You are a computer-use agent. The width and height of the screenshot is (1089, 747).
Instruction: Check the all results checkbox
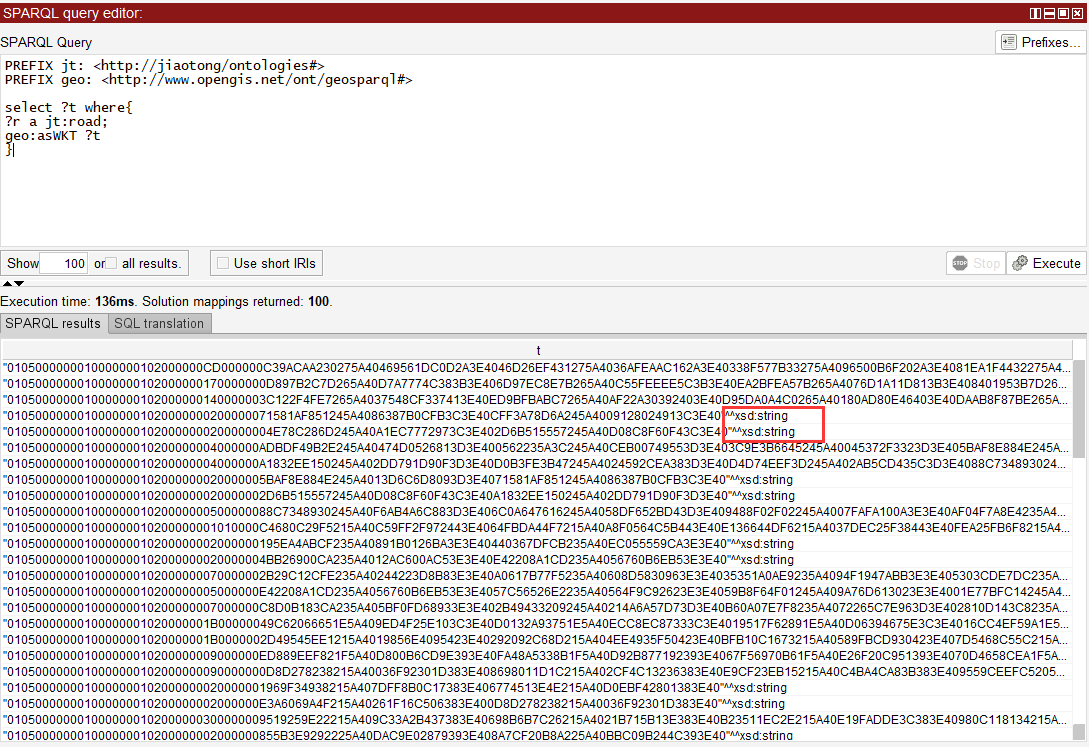click(x=111, y=263)
